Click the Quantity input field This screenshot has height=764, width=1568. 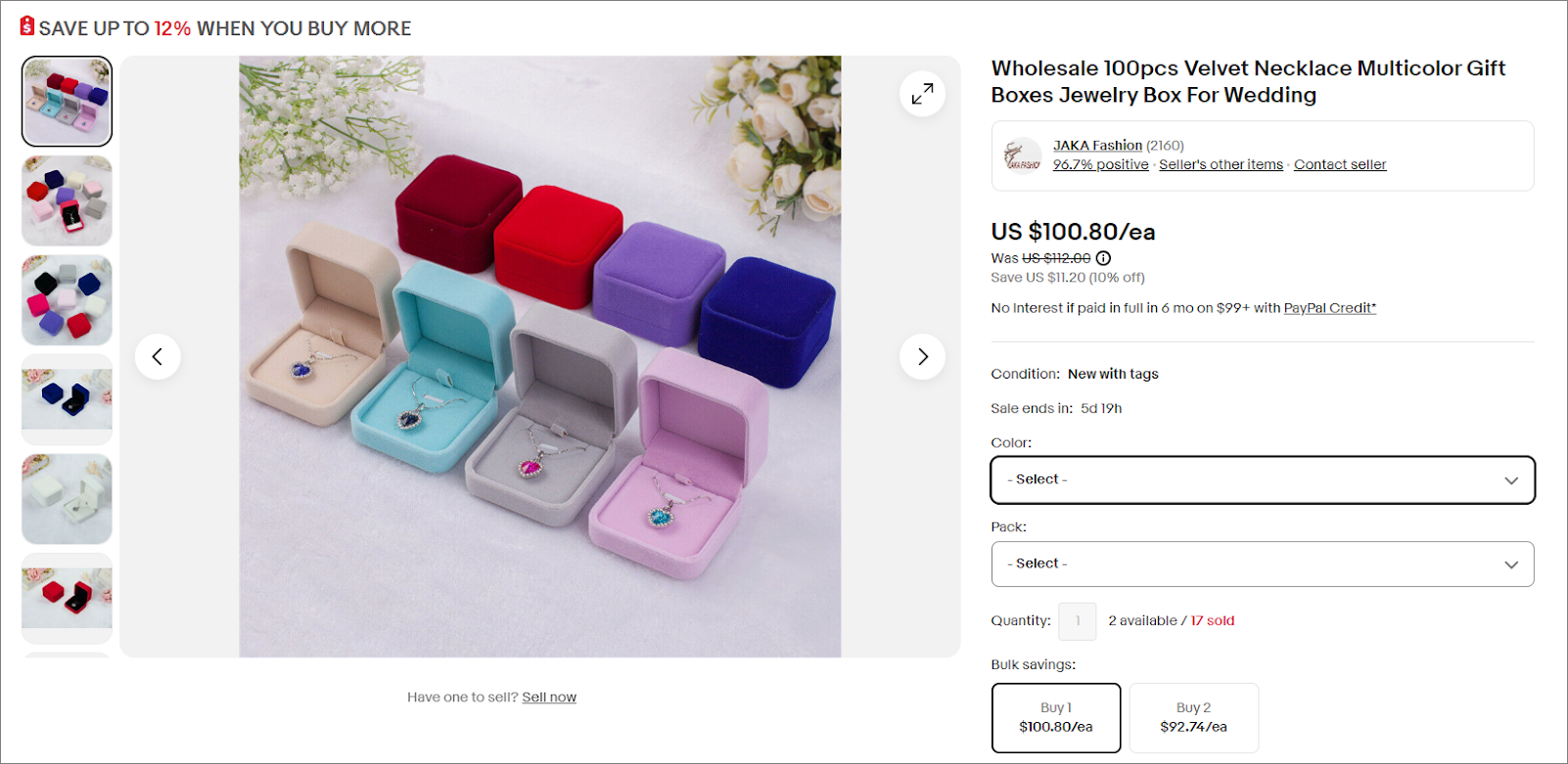pyautogui.click(x=1078, y=621)
